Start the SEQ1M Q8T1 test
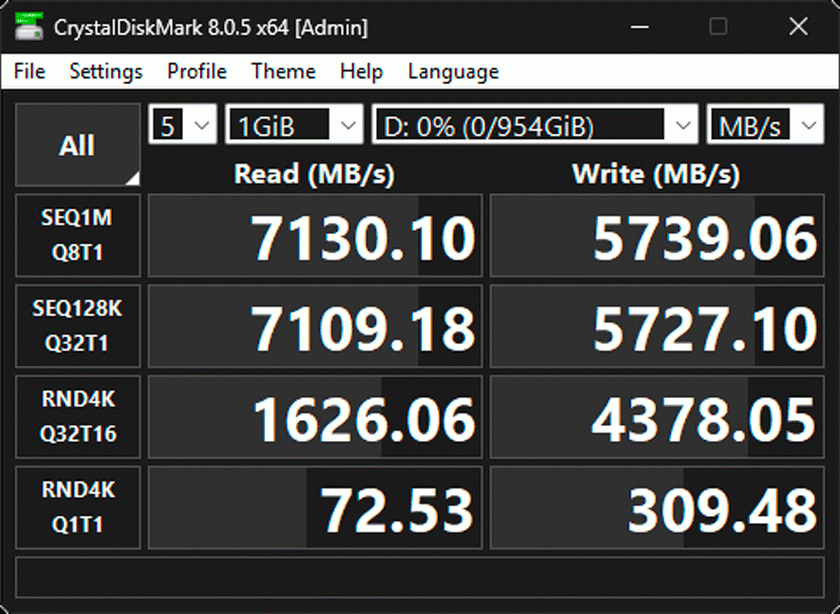The height and width of the screenshot is (614, 840). (x=78, y=235)
